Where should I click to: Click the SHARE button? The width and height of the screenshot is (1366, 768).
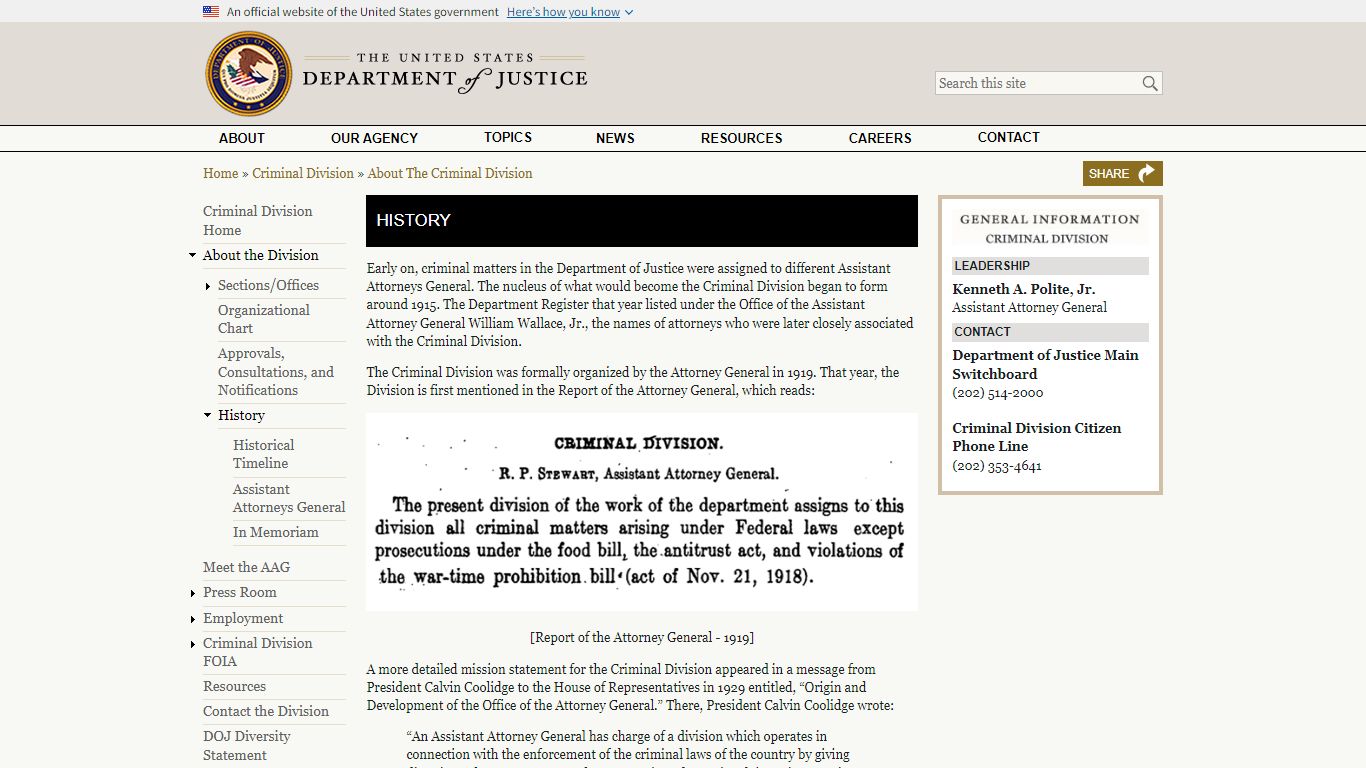1122,173
